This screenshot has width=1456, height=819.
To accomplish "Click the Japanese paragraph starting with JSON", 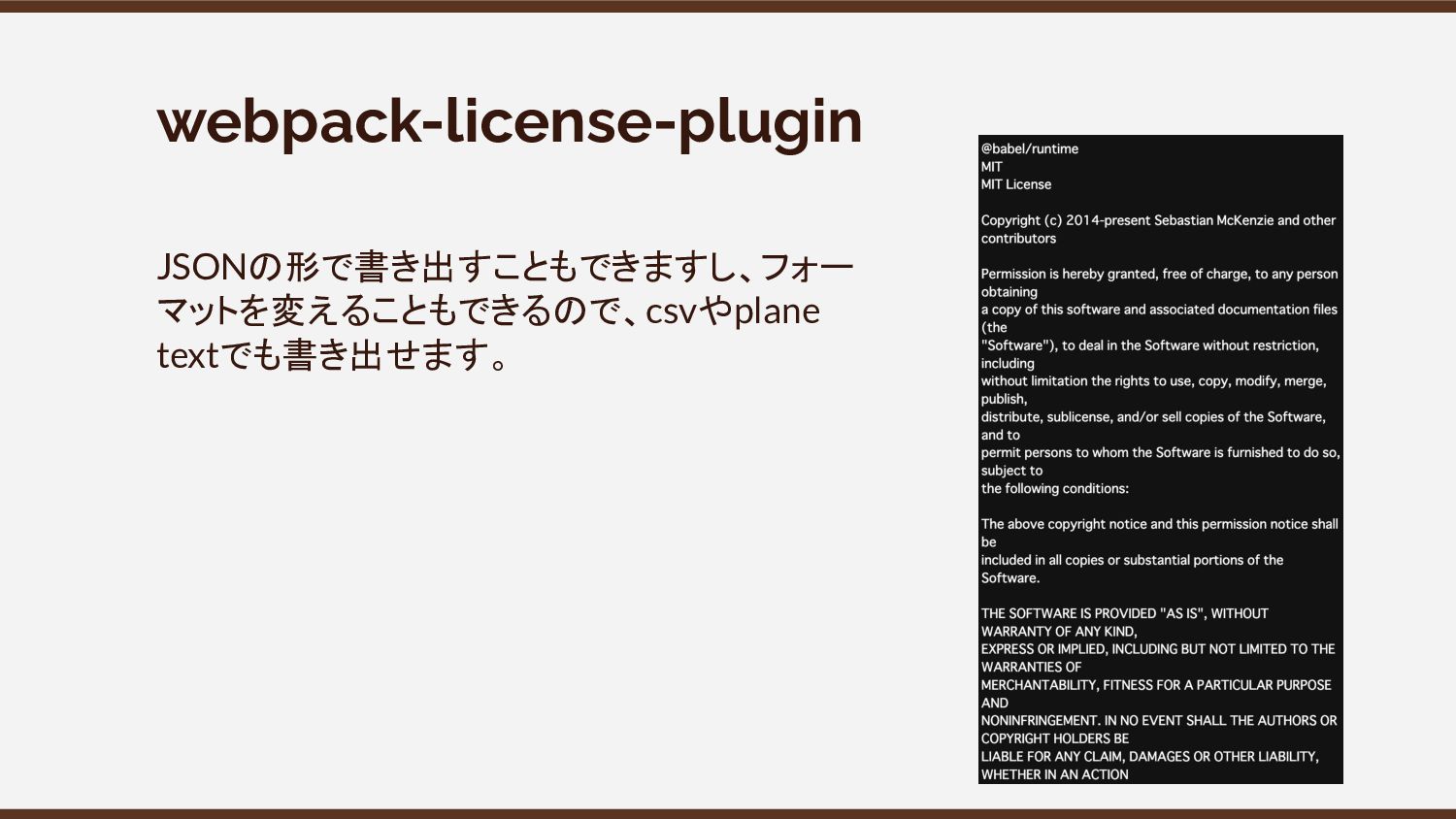I will click(x=505, y=311).
